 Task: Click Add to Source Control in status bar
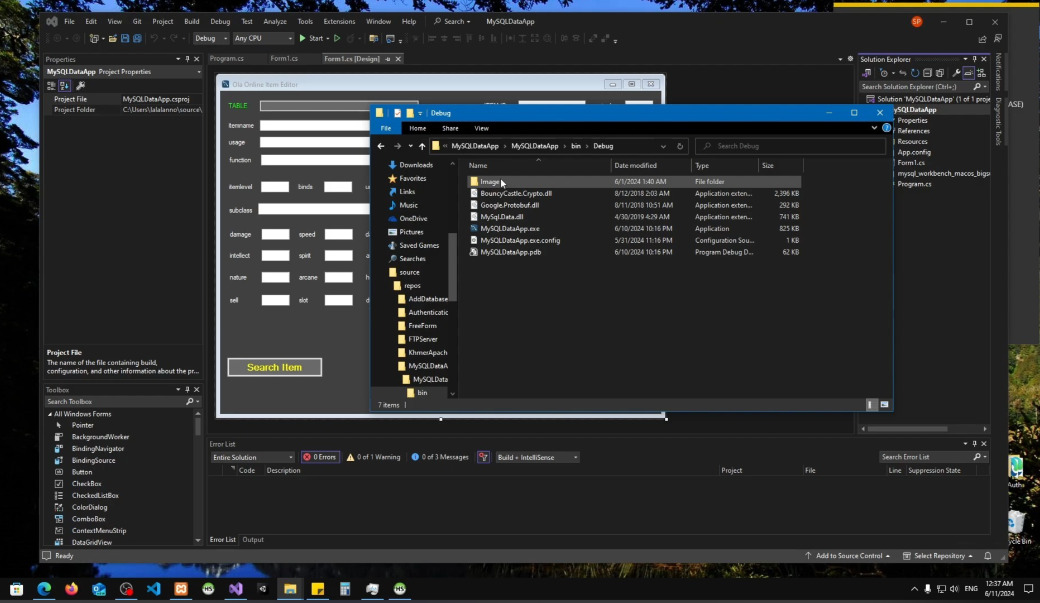(849, 556)
